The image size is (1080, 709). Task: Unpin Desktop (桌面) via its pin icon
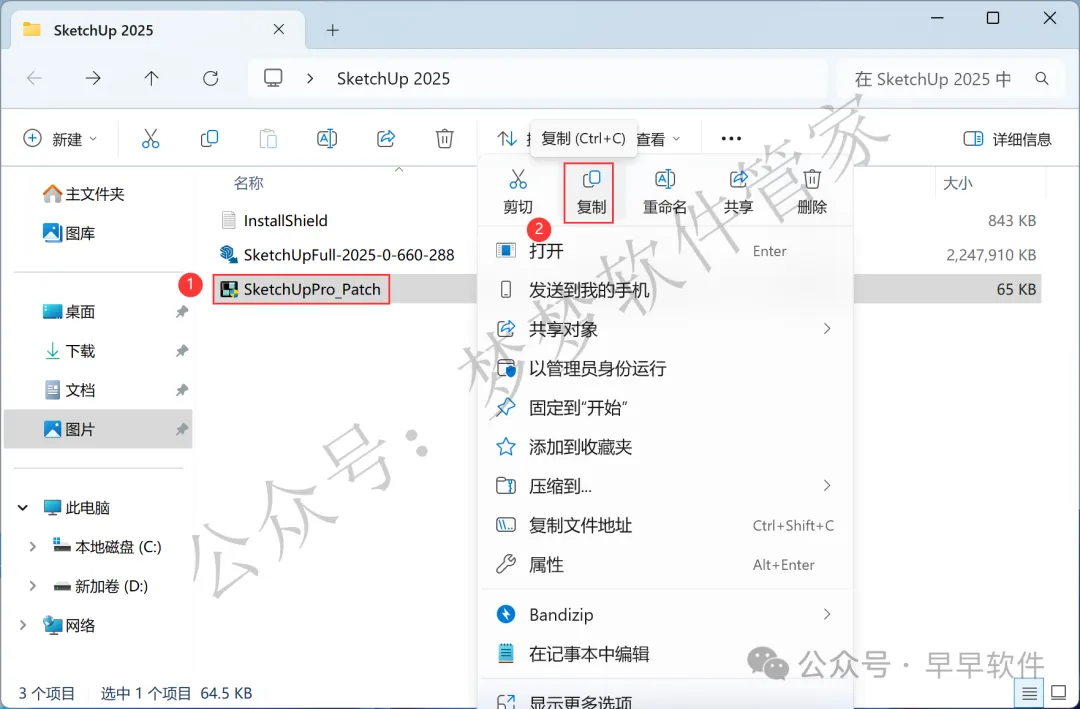182,311
